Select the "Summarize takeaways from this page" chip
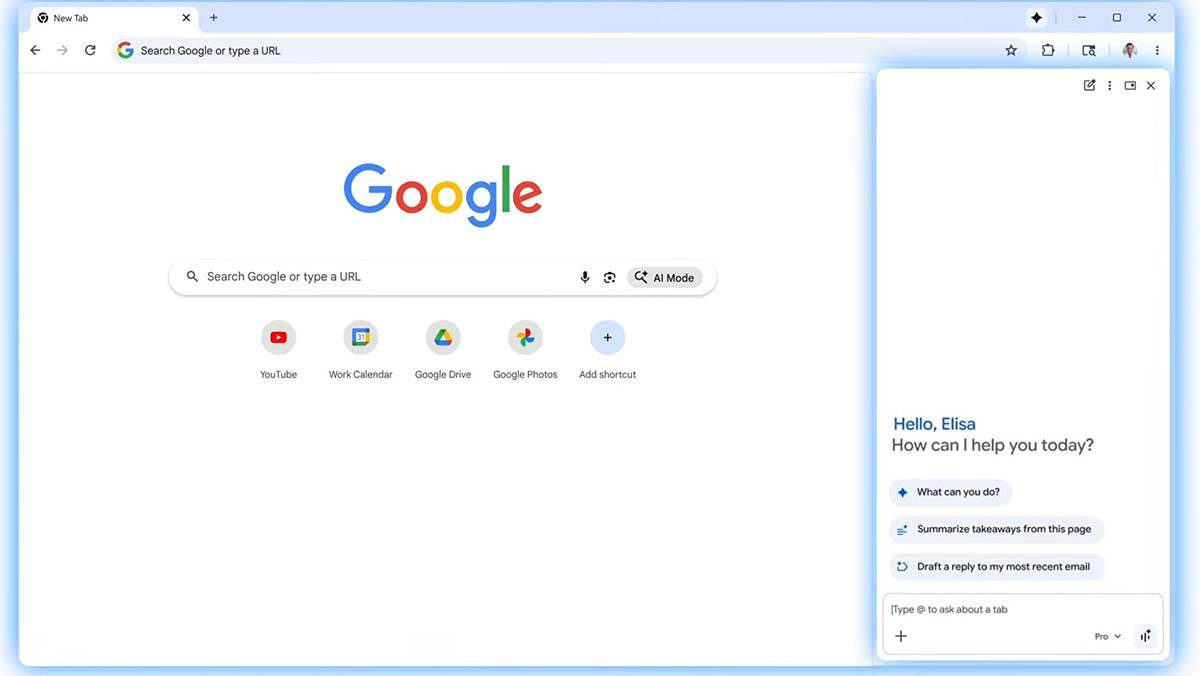Viewport: 1200px width, 676px height. [996, 529]
